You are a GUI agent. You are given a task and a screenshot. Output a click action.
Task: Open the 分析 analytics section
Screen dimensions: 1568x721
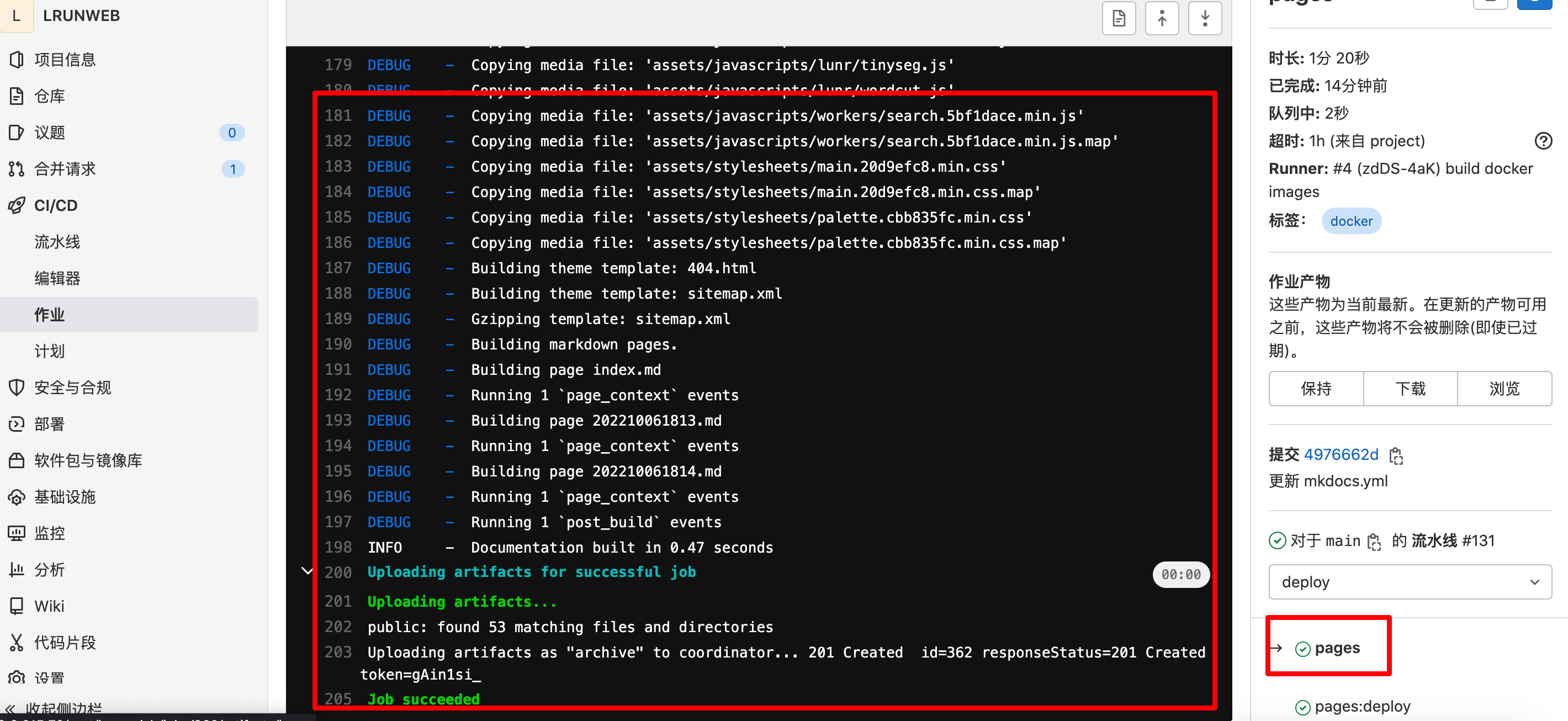49,570
